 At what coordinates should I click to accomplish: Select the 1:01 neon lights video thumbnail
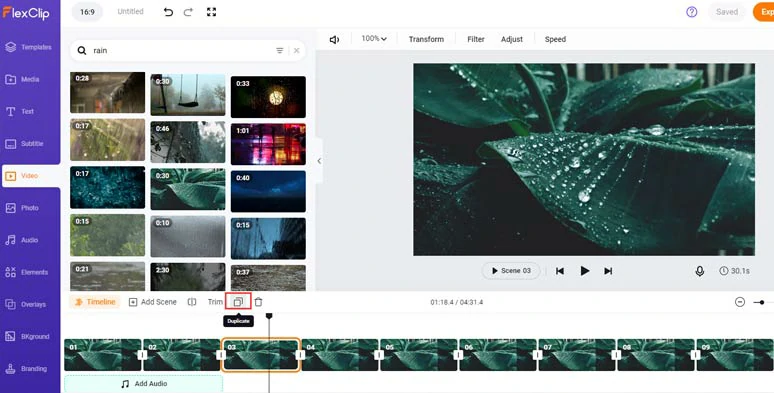click(x=268, y=144)
